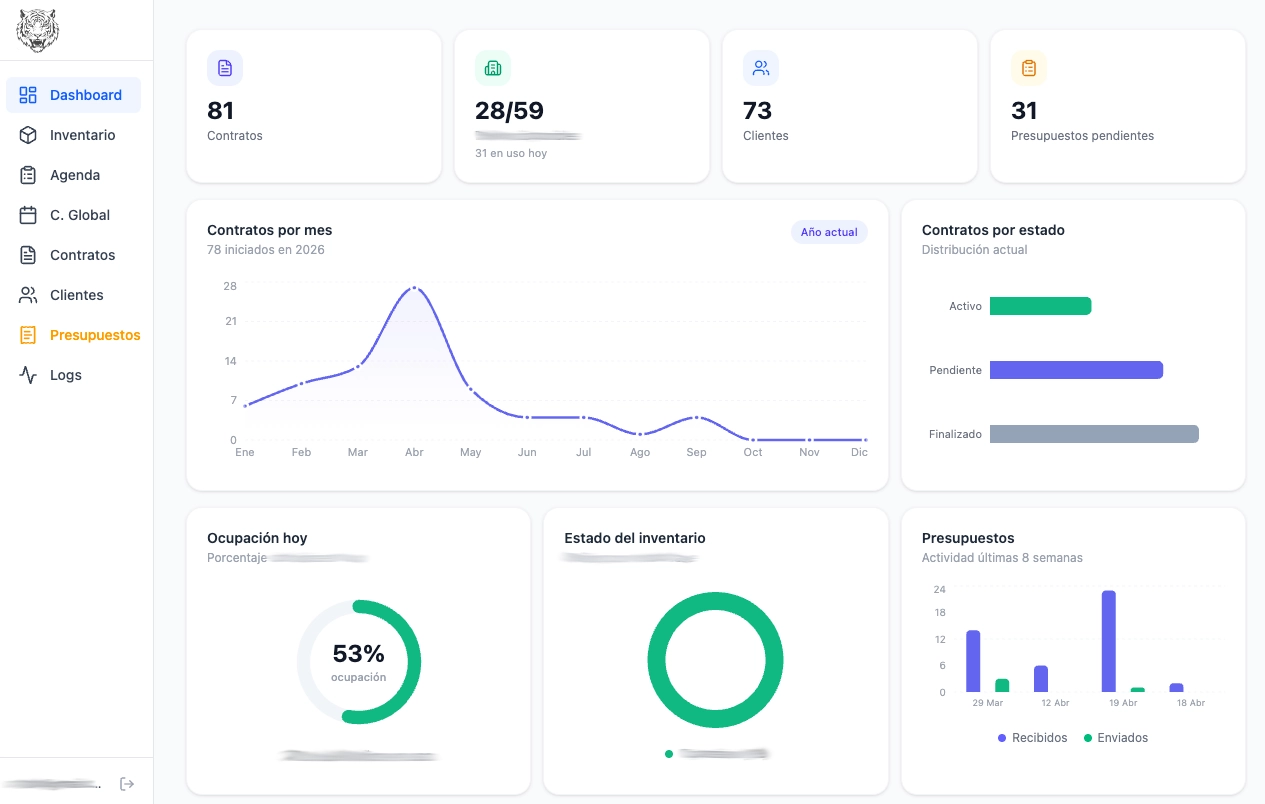
Task: Click the Logs activity icon in sidebar
Action: click(28, 375)
